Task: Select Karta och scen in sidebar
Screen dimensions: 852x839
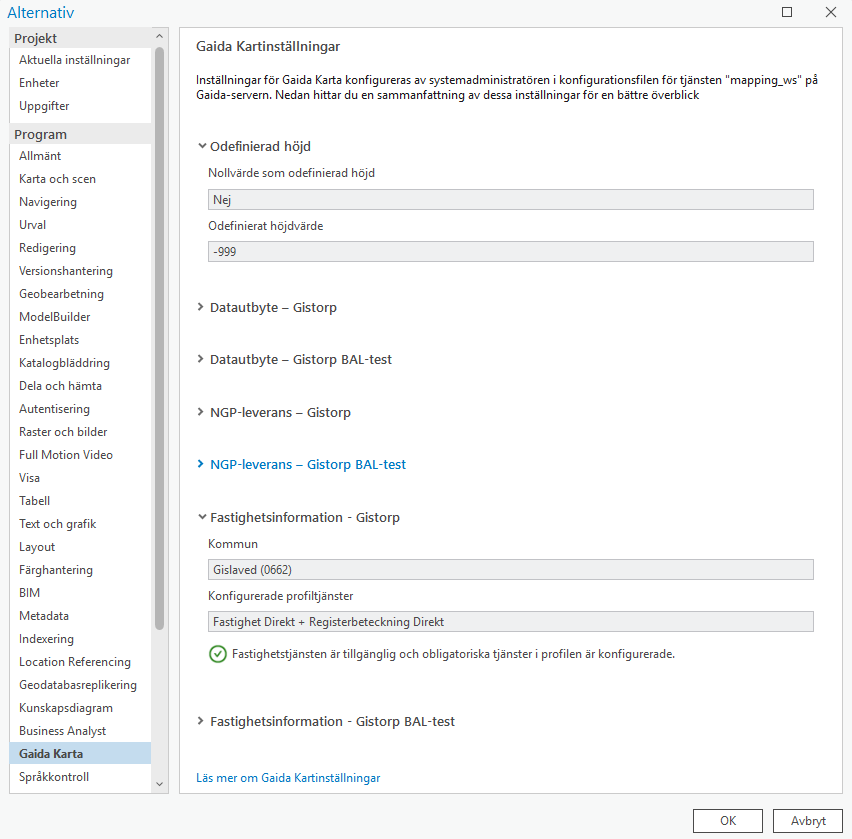Action: (57, 179)
